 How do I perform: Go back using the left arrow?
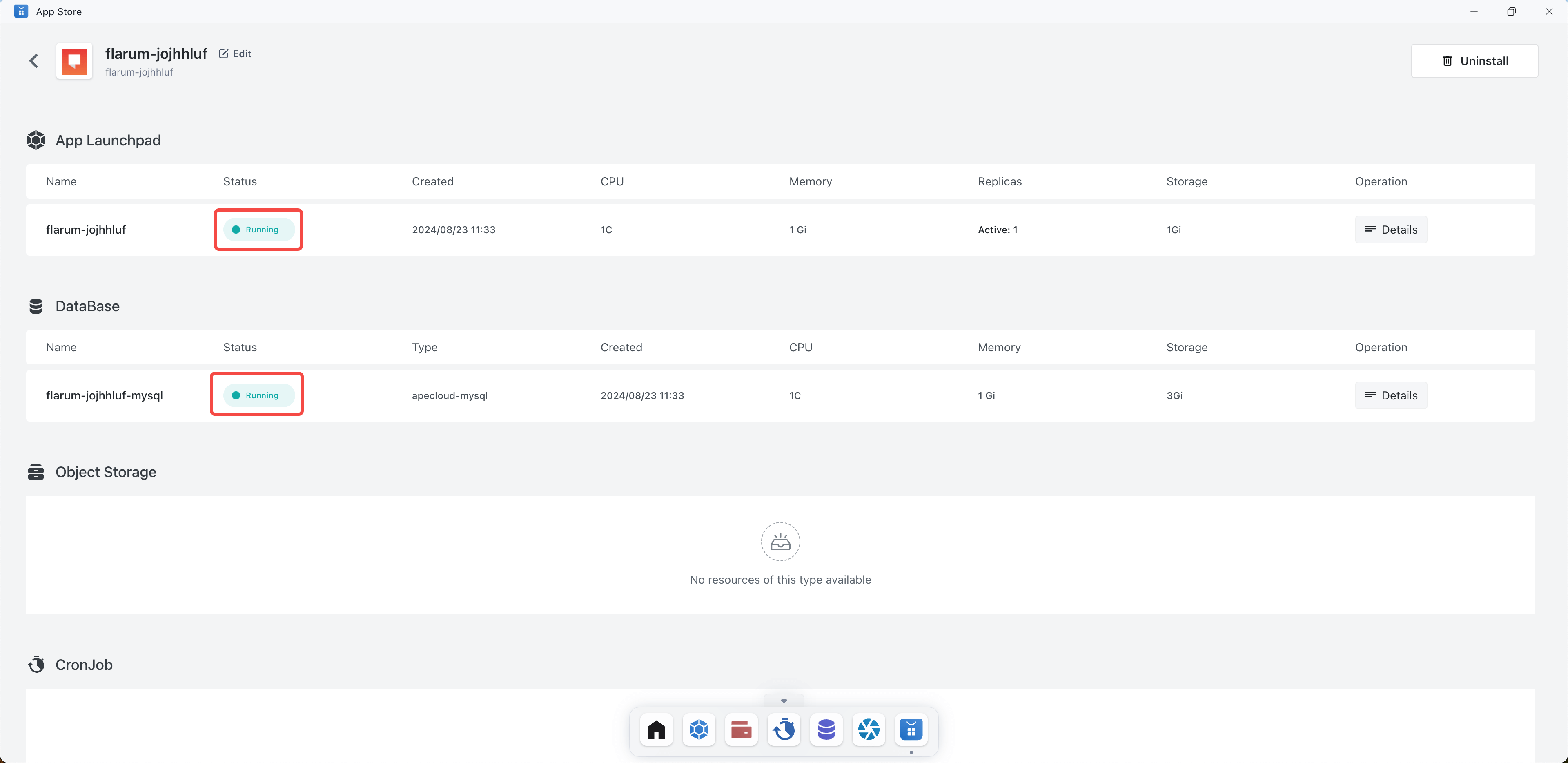tap(34, 61)
